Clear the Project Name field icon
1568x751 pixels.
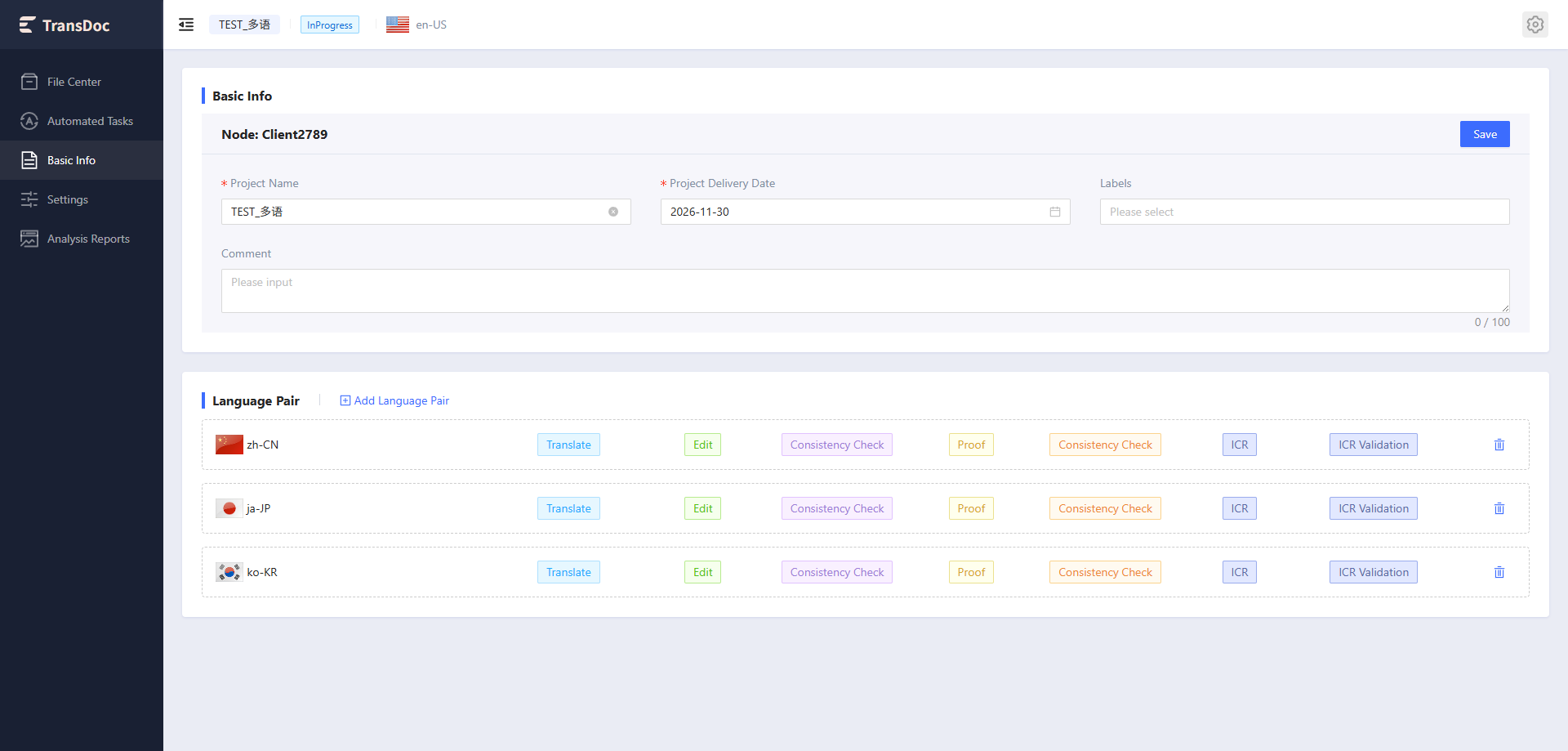click(x=613, y=212)
